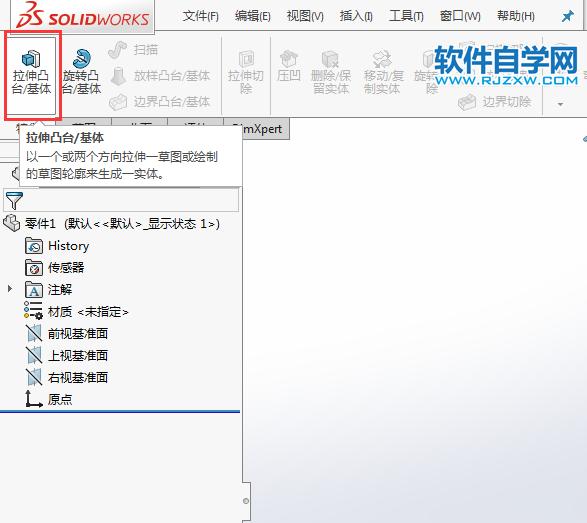The image size is (587, 523).
Task: Click the 零件1 part icon in the tree
Action: pyautogui.click(x=12, y=224)
